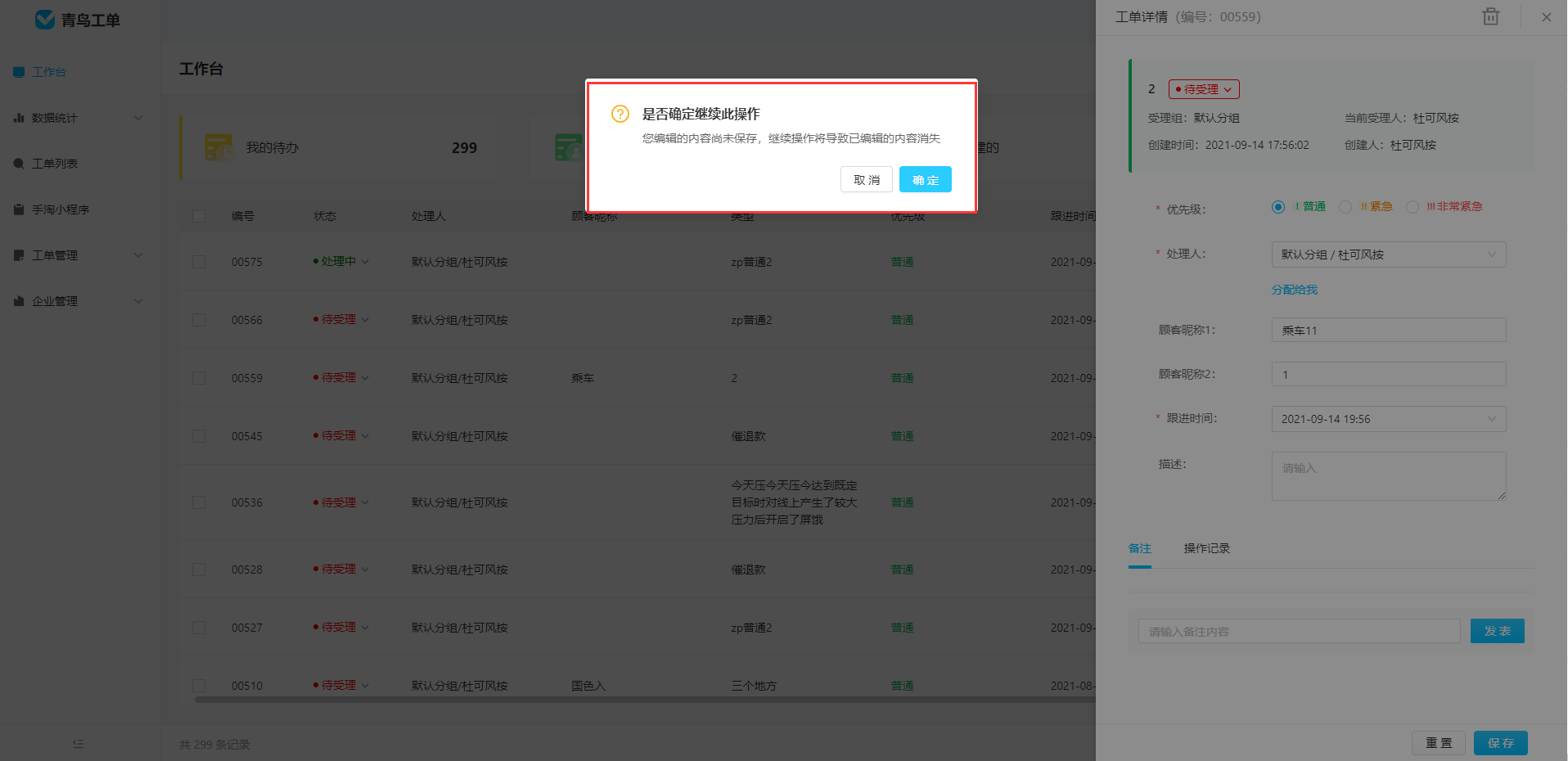
Task: Click the green card icon beside 我的待办
Action: (569, 147)
